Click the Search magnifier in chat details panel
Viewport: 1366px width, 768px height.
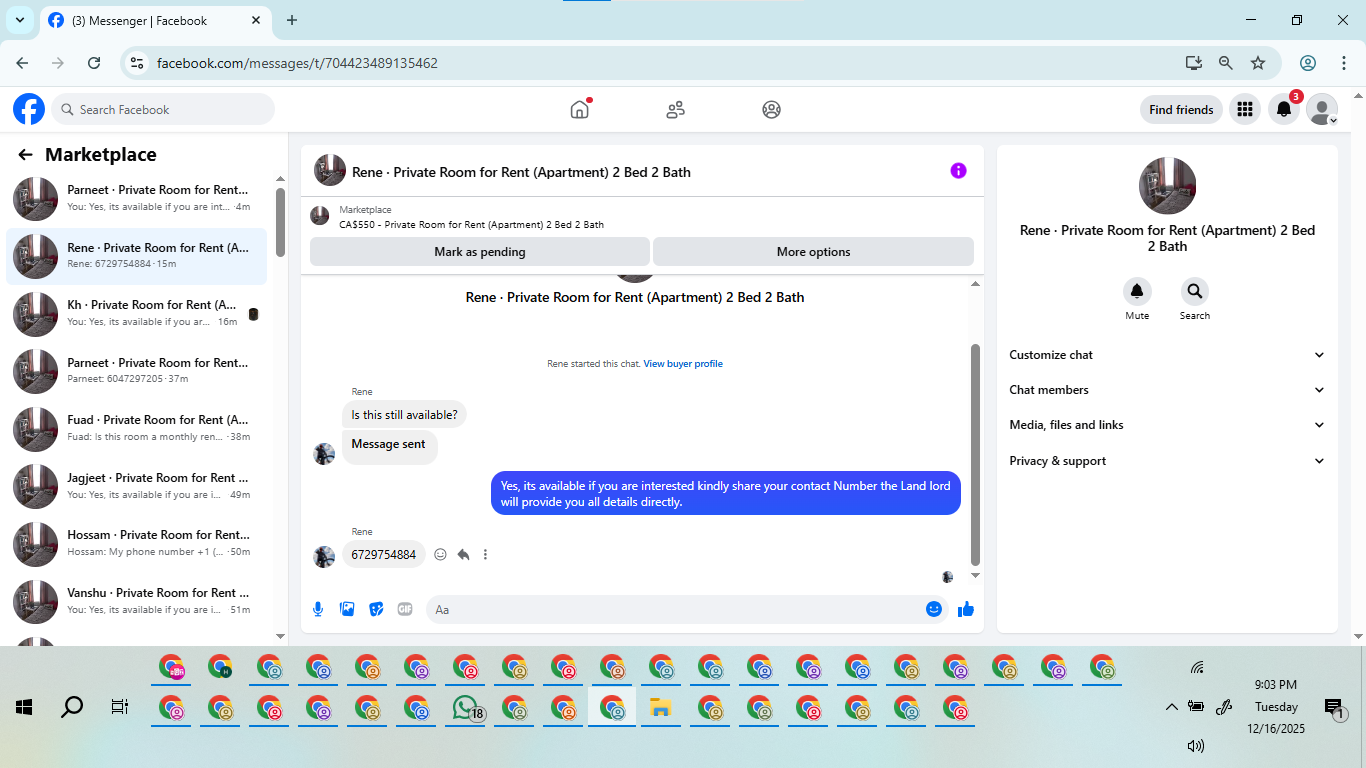tap(1194, 292)
